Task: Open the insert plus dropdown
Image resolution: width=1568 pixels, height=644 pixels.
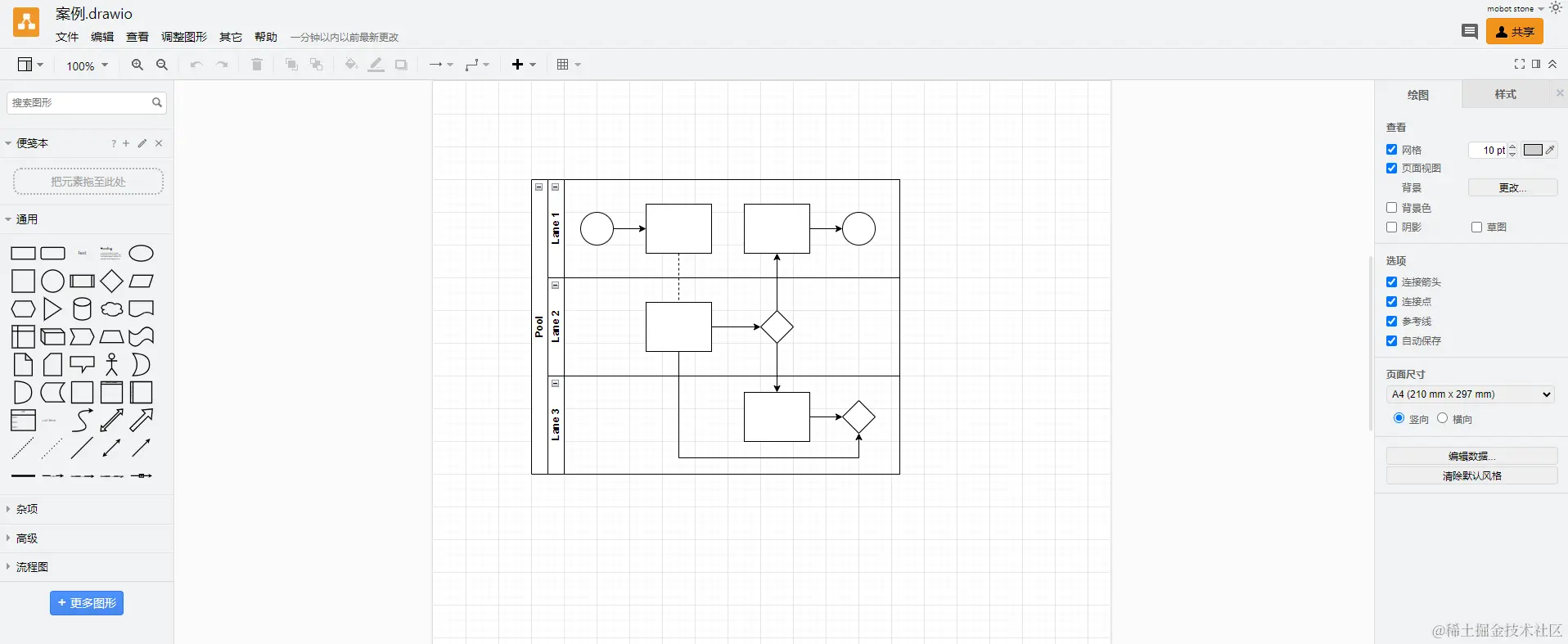Action: pyautogui.click(x=524, y=65)
